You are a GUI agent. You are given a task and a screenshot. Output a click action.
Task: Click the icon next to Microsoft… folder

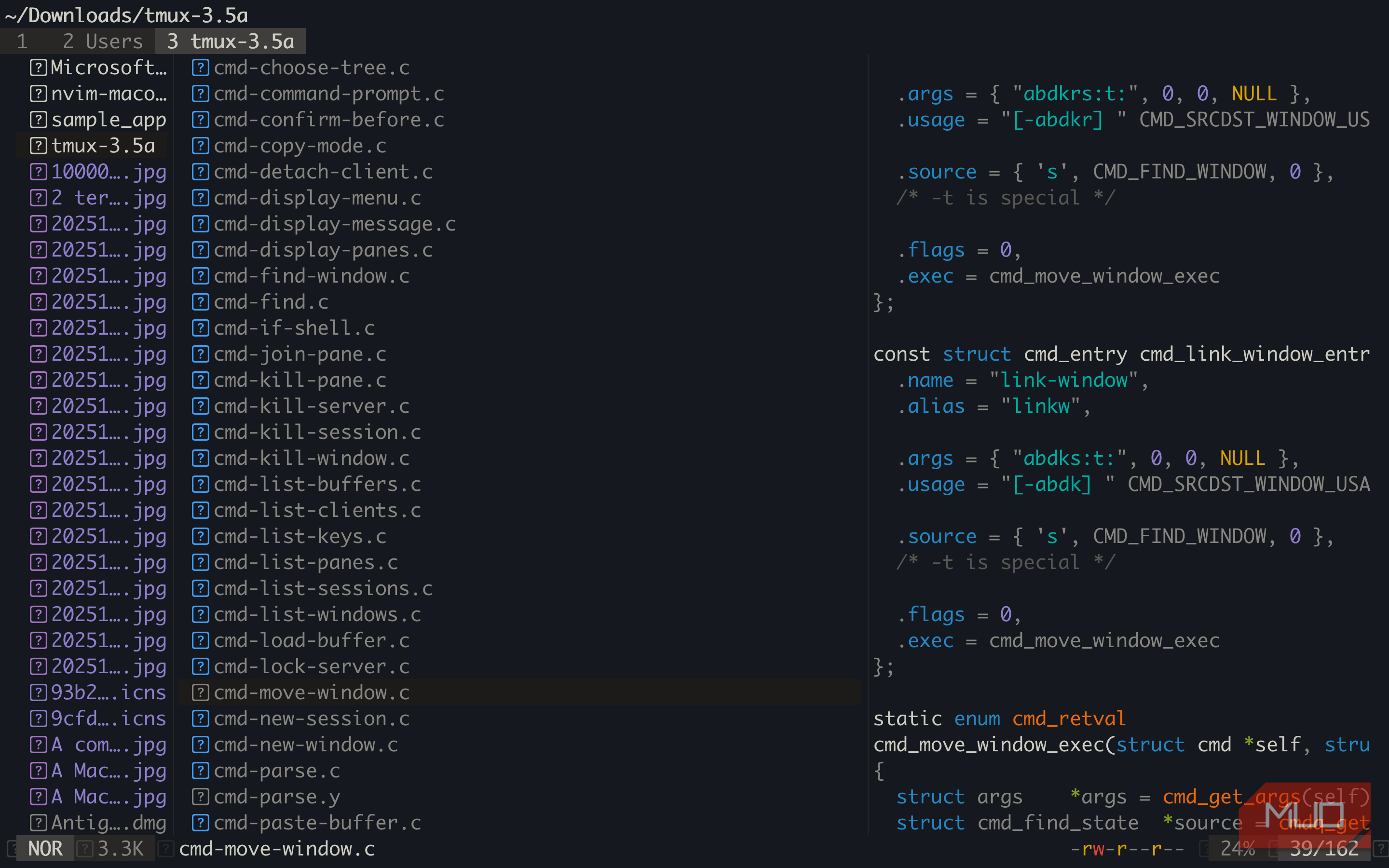(38, 68)
